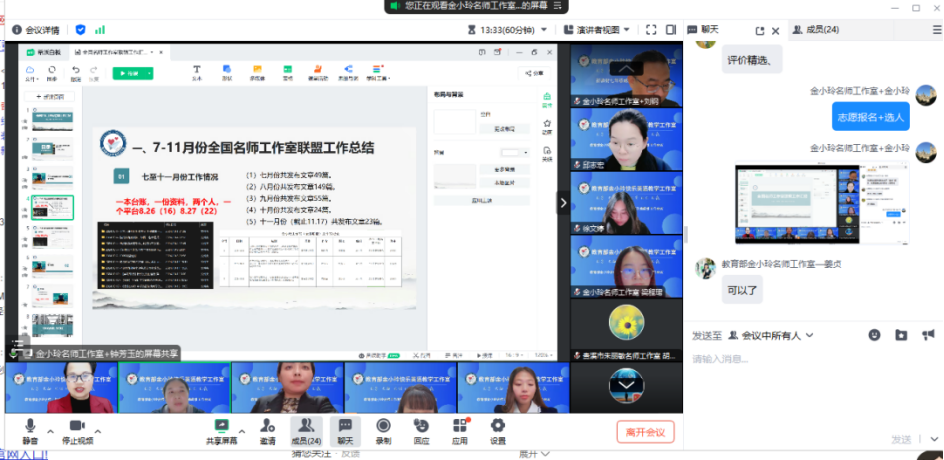Open the screenshot image shared in chat
944x460 pixels.
point(822,202)
